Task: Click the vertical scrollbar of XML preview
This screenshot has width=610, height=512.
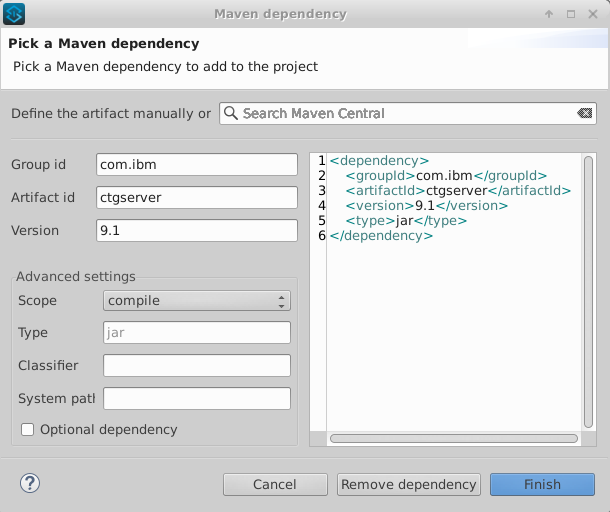Action: (588, 290)
